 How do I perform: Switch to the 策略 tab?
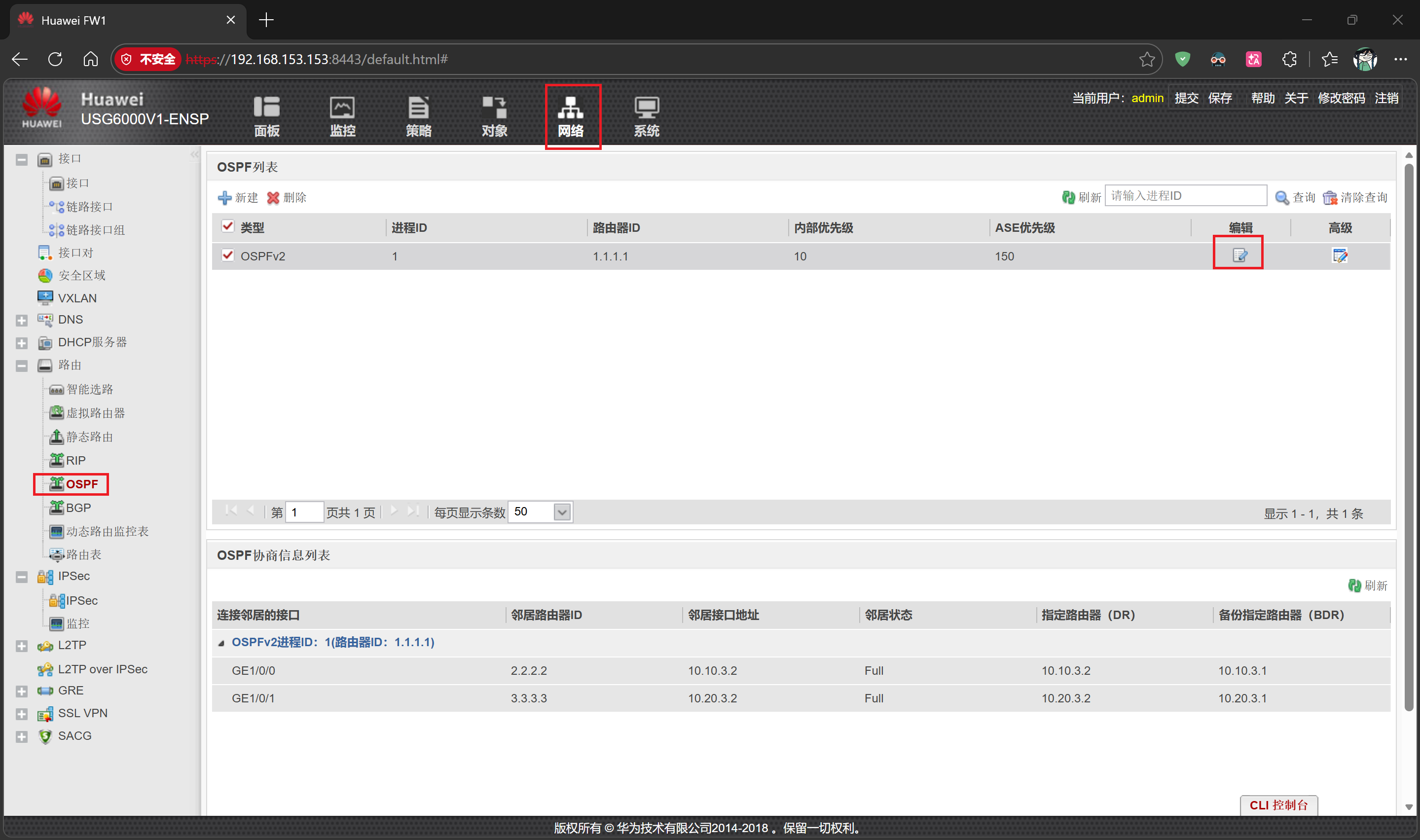pyautogui.click(x=418, y=116)
